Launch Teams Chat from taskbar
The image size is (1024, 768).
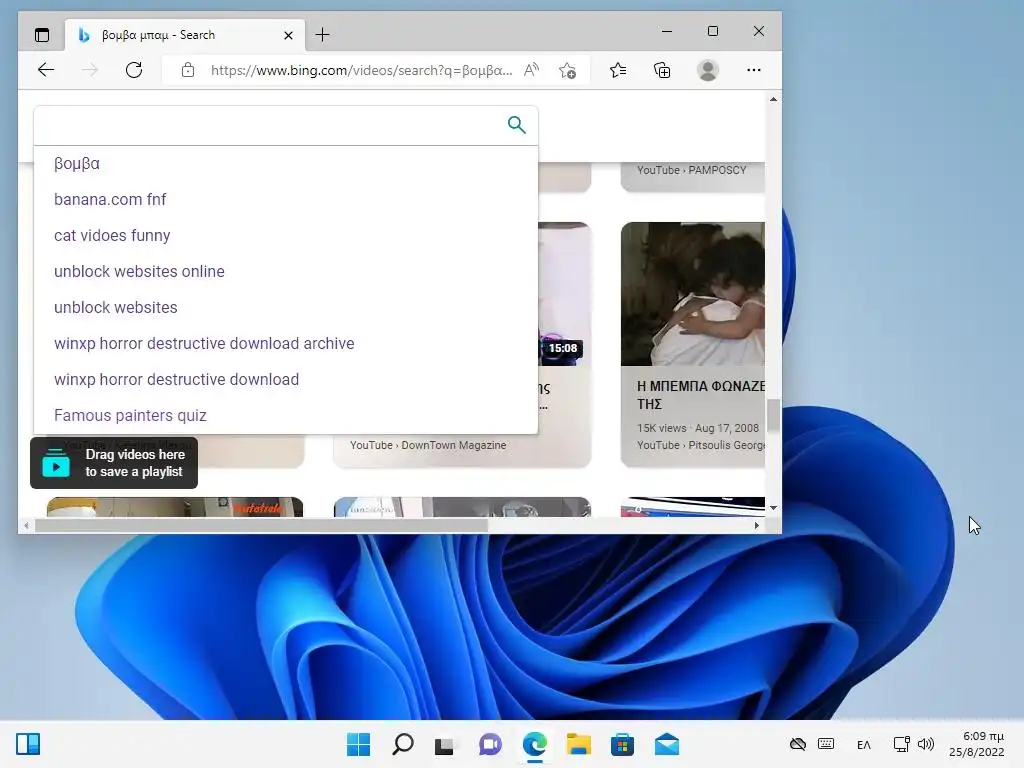click(x=490, y=744)
